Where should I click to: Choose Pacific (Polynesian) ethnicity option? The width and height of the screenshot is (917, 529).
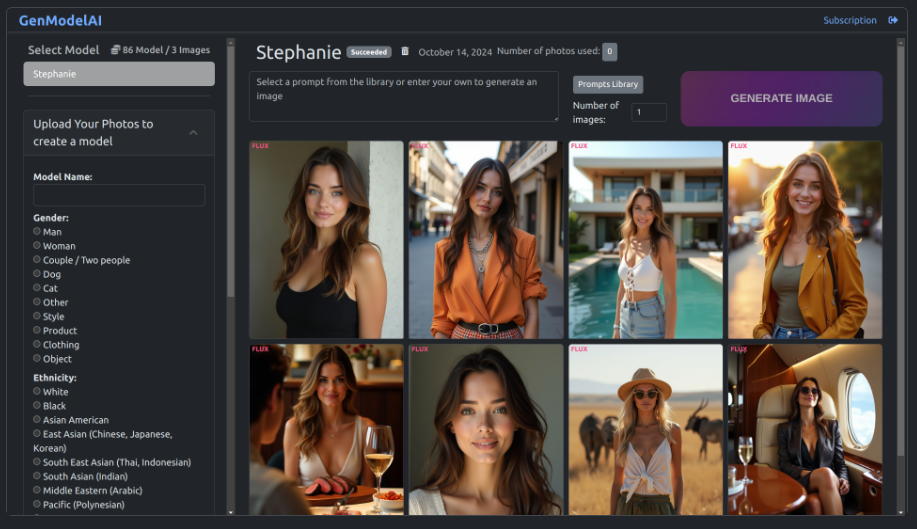(37, 504)
